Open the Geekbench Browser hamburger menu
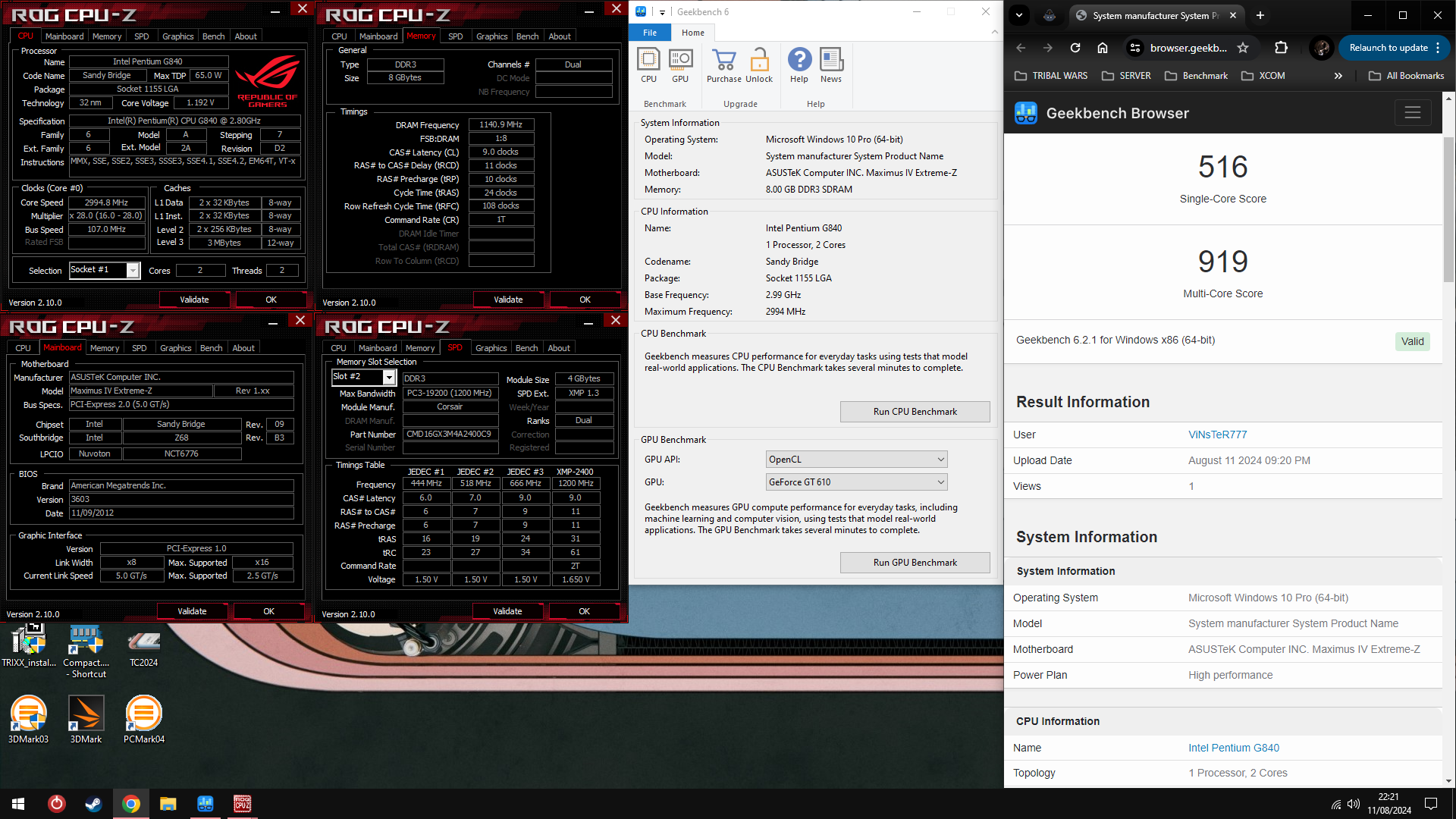This screenshot has height=819, width=1456. [1413, 113]
